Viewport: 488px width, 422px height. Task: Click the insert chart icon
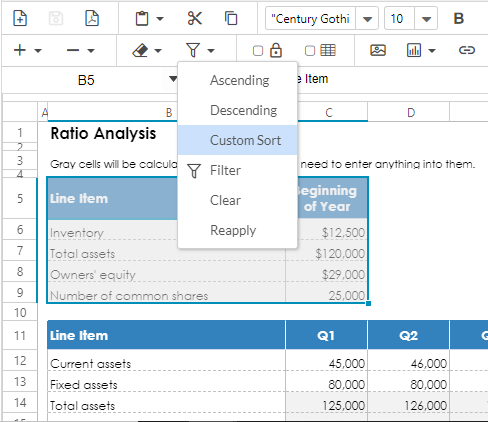(x=414, y=50)
